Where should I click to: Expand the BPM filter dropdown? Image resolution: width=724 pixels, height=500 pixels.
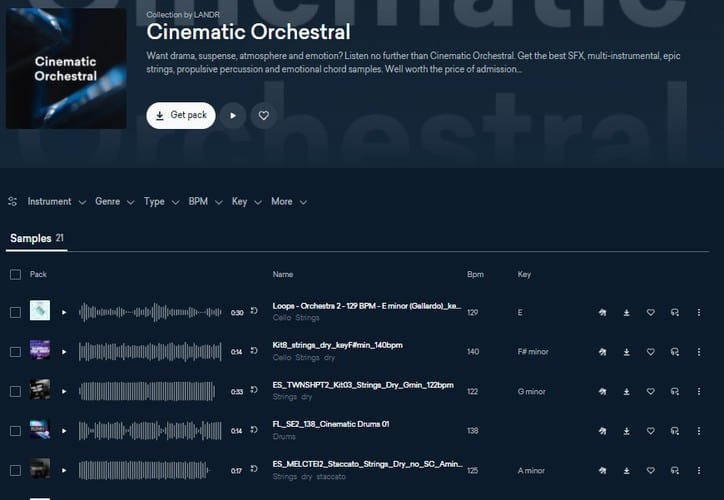pos(205,202)
